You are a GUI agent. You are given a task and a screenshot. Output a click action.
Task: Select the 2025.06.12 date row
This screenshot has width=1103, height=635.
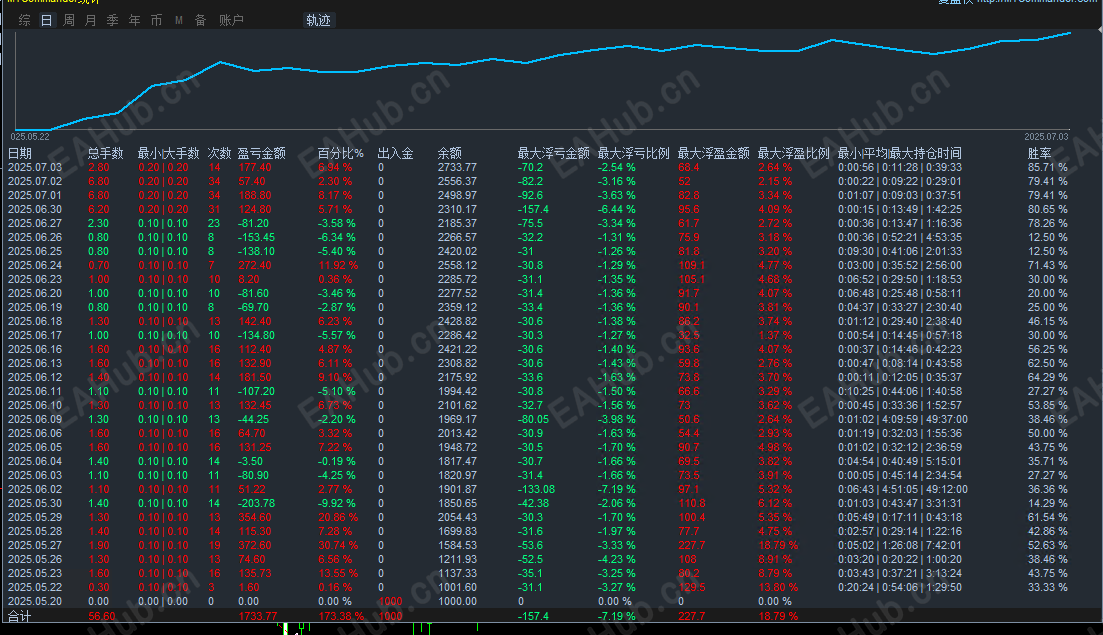[35, 377]
